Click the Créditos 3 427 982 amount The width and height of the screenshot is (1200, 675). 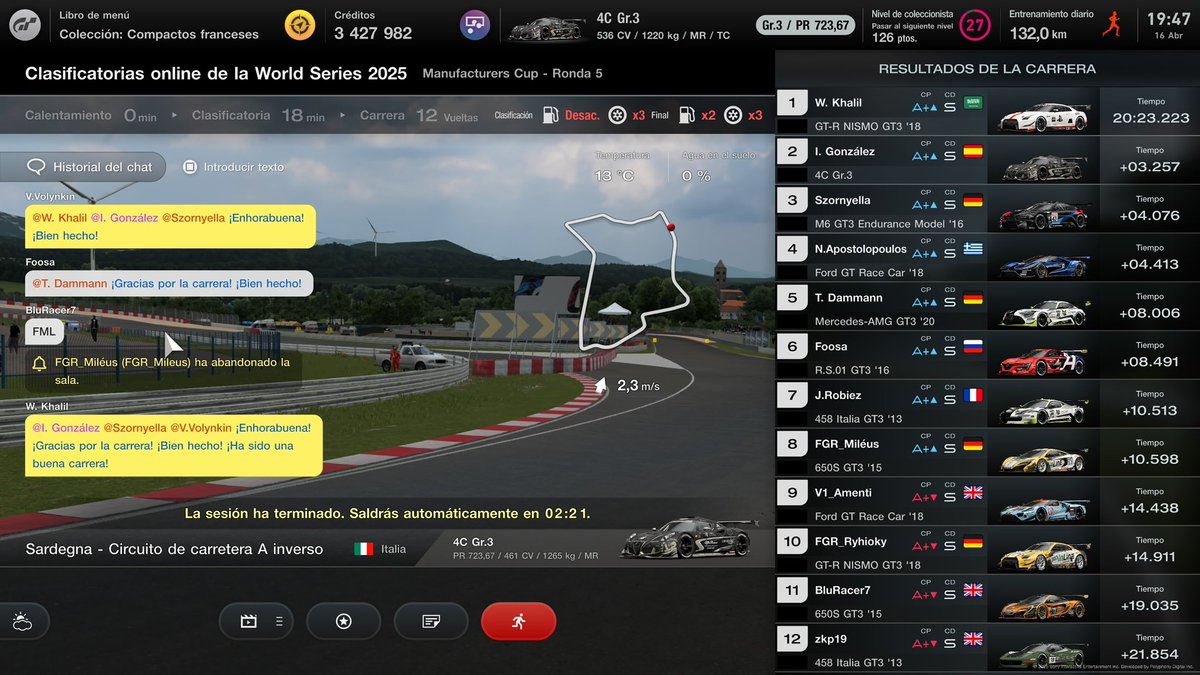tap(373, 33)
